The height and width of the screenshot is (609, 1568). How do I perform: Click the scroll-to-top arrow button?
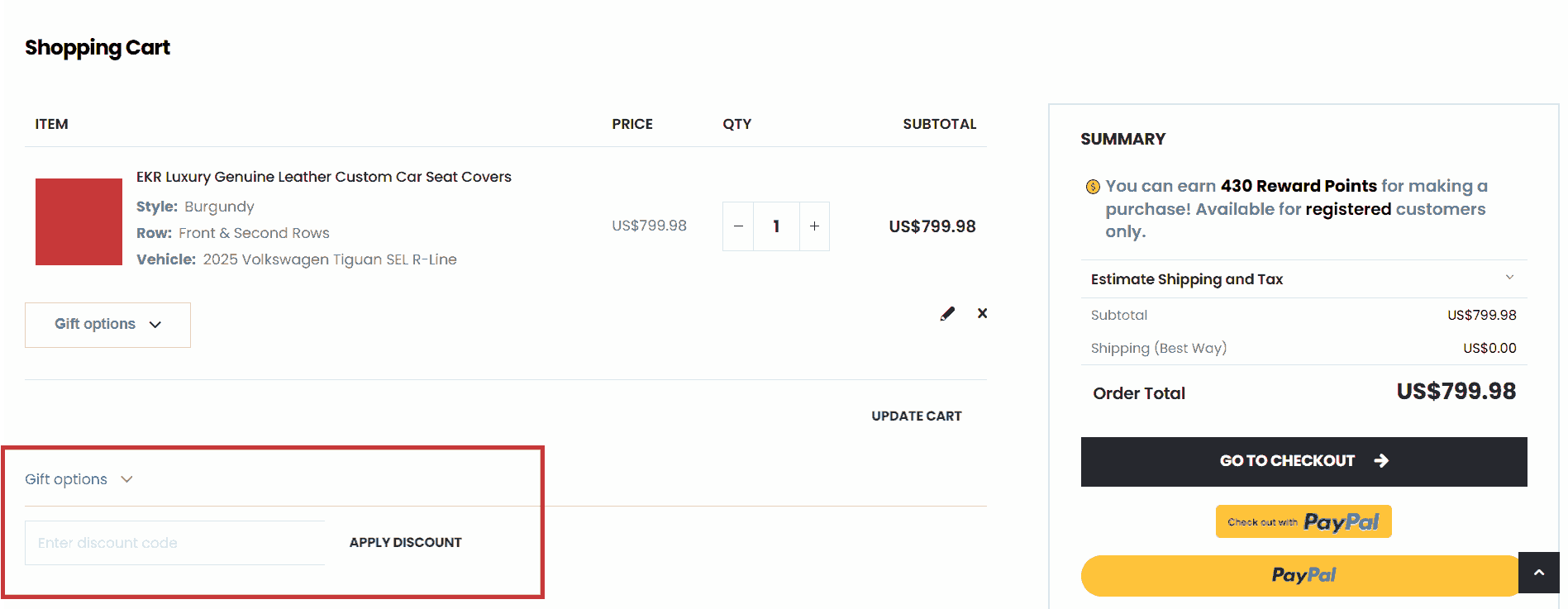click(x=1538, y=573)
